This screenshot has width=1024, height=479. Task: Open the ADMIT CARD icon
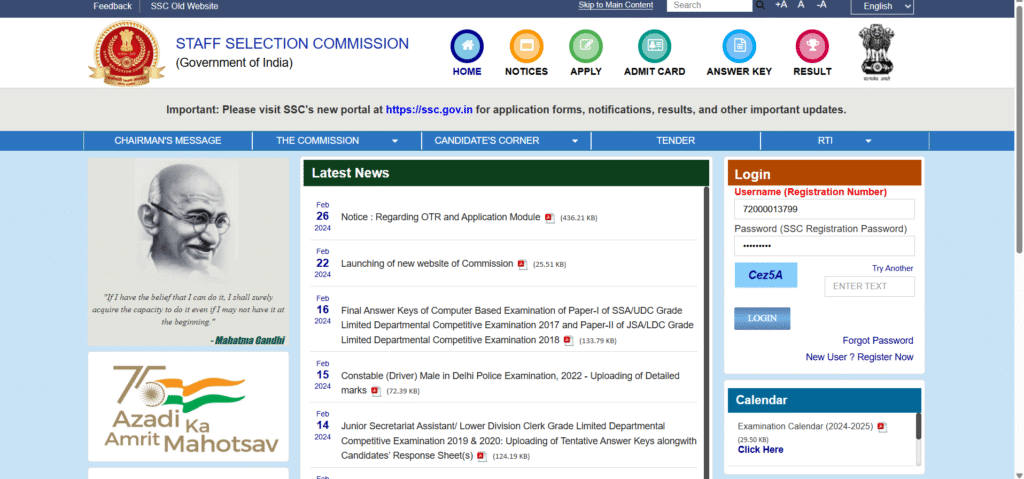pos(654,46)
